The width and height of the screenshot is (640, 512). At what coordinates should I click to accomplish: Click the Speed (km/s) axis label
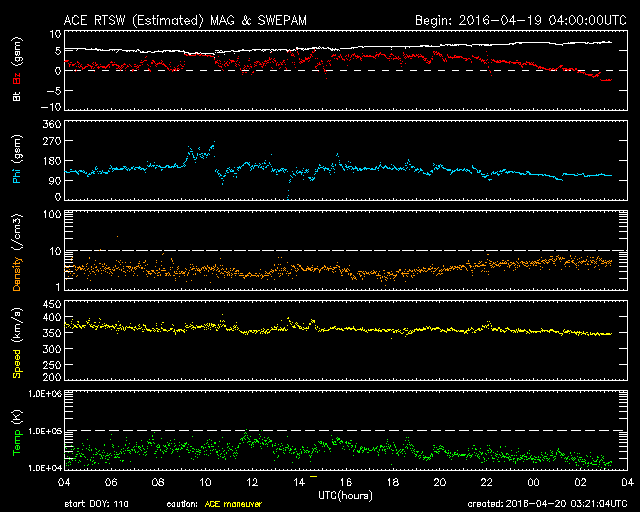click(17, 343)
